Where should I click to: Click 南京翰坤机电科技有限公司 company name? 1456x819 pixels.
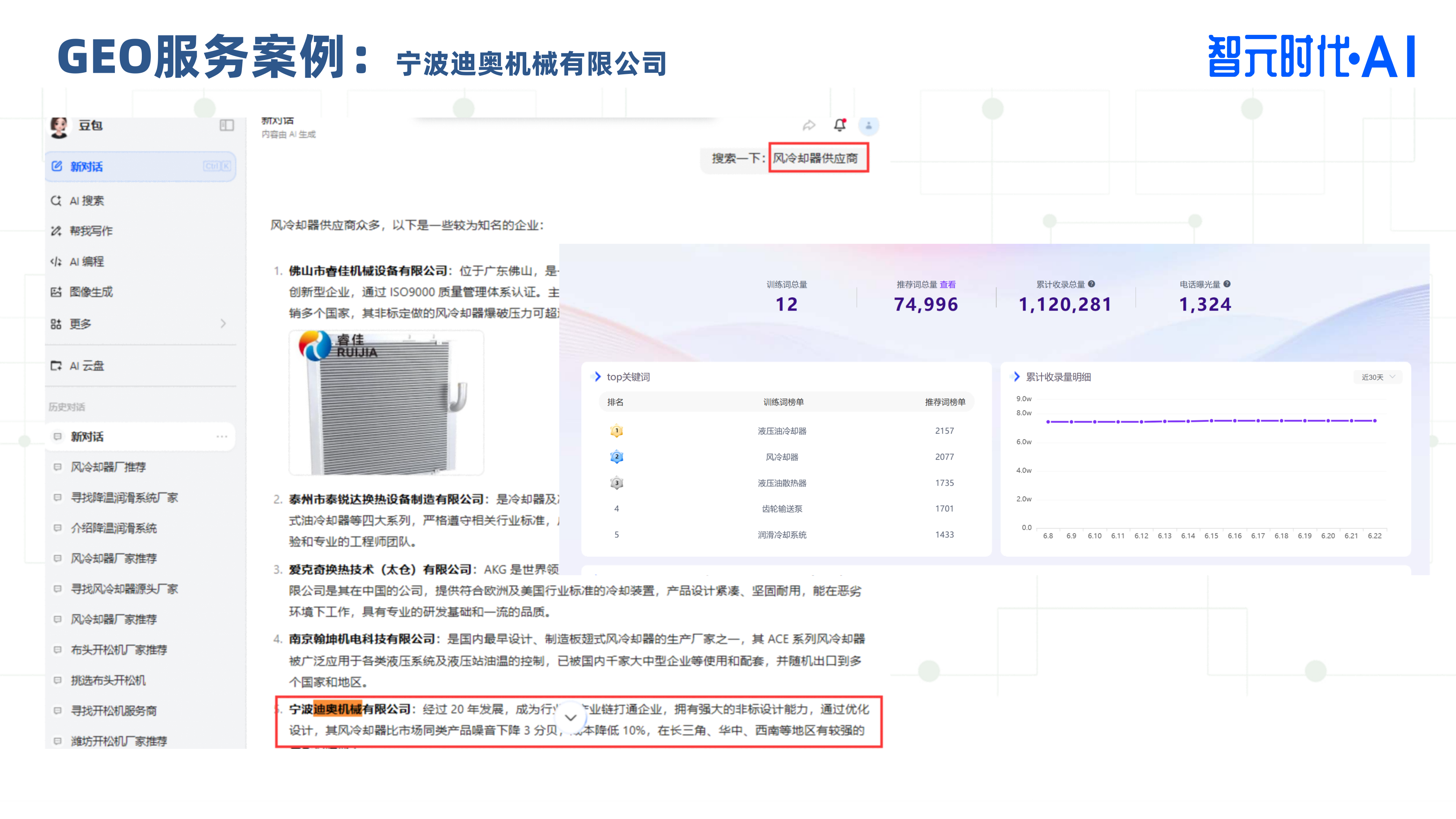coord(362,639)
